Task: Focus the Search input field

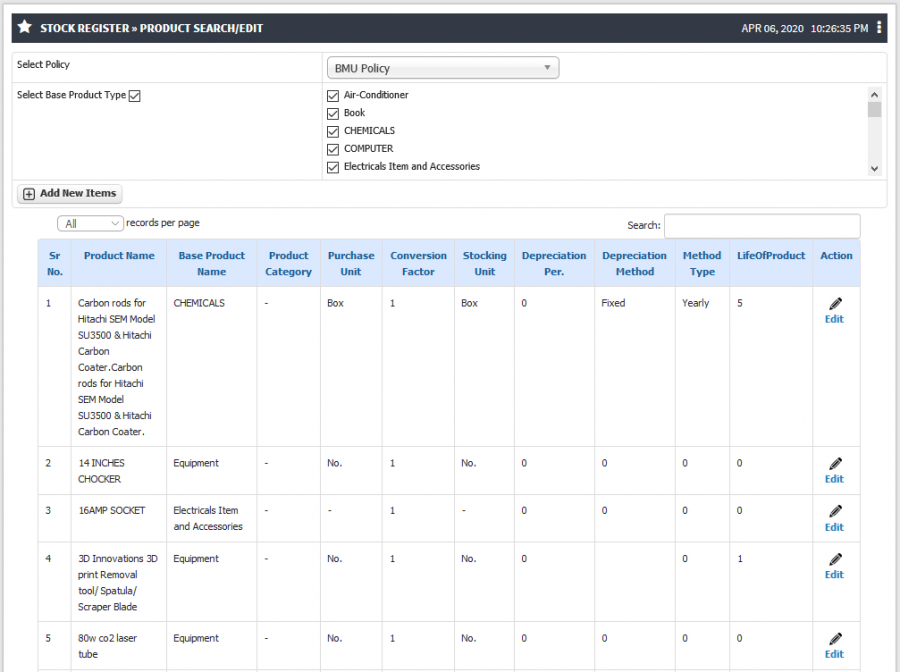Action: click(x=762, y=226)
